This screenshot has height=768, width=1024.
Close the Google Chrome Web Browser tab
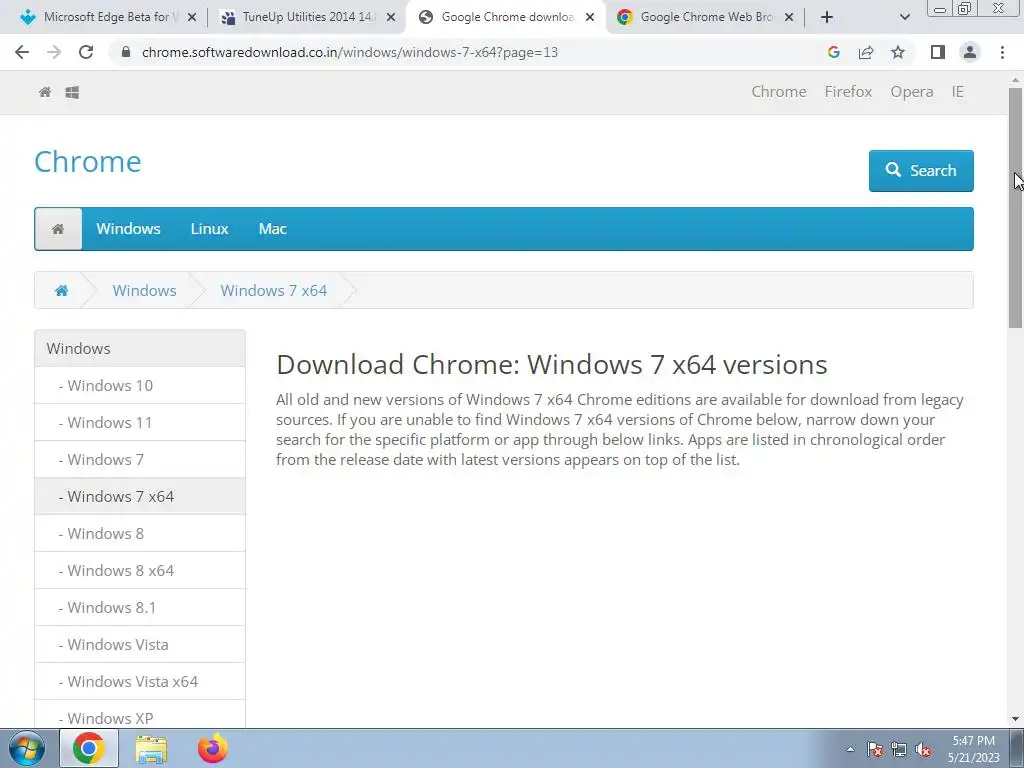[789, 17]
